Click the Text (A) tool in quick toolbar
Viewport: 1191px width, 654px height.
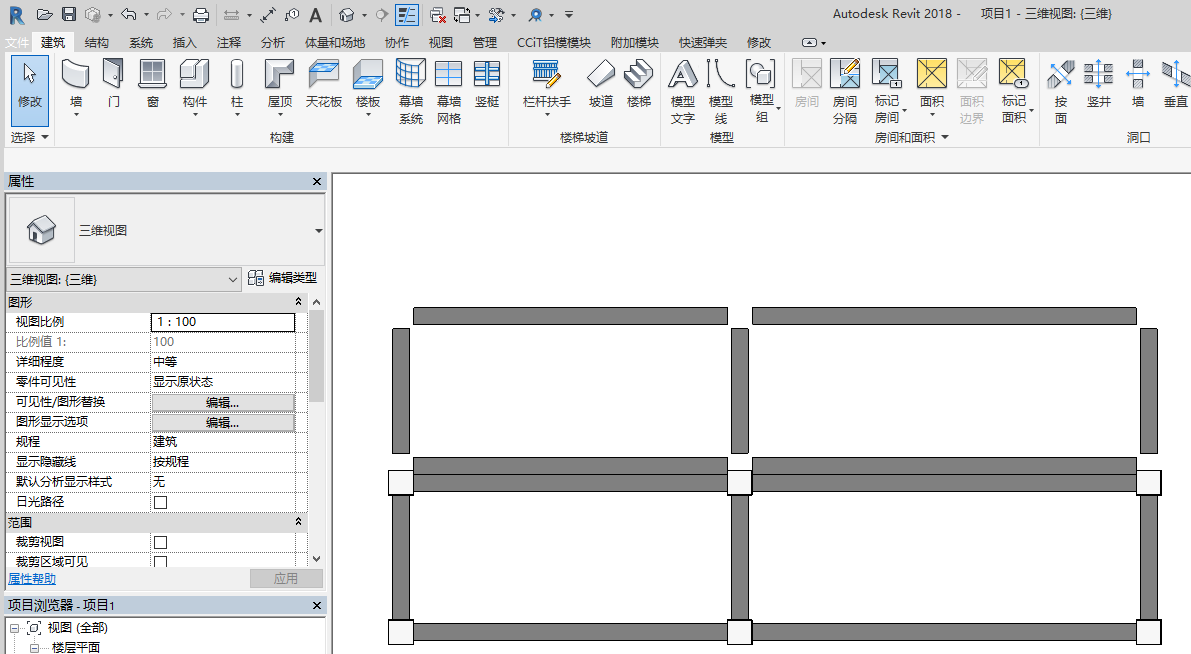(x=315, y=14)
